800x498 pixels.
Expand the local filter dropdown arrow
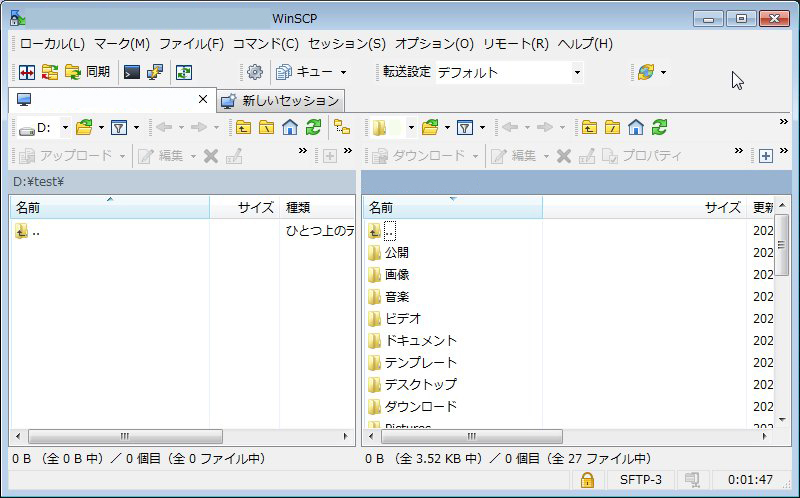136,128
